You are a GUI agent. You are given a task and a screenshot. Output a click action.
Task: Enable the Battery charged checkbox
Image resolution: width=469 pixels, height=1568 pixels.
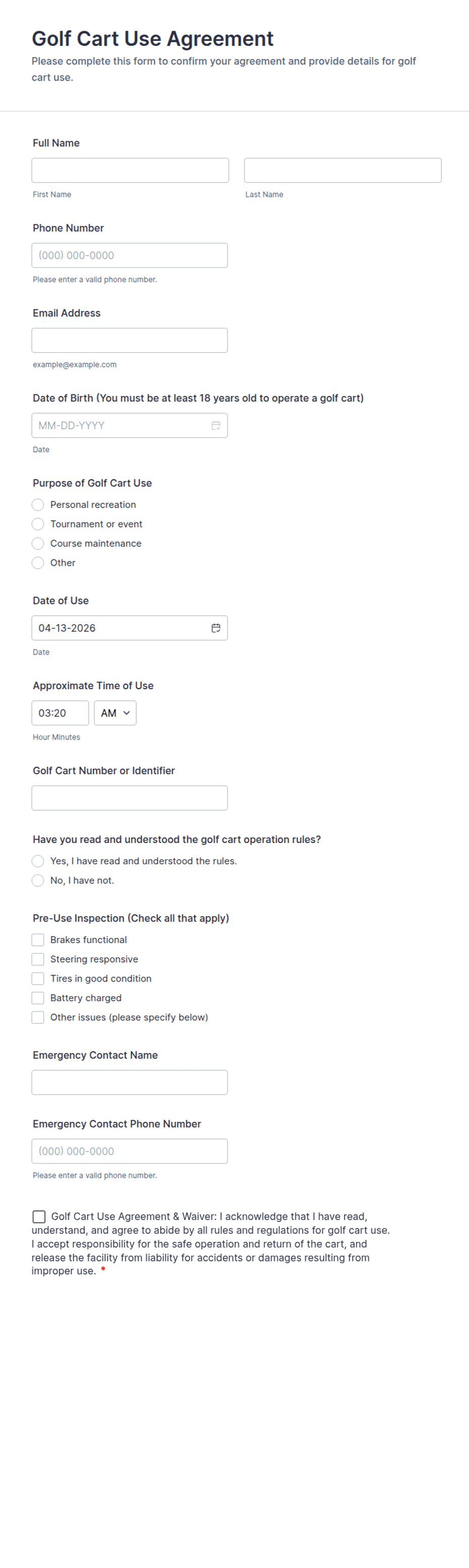(38, 999)
